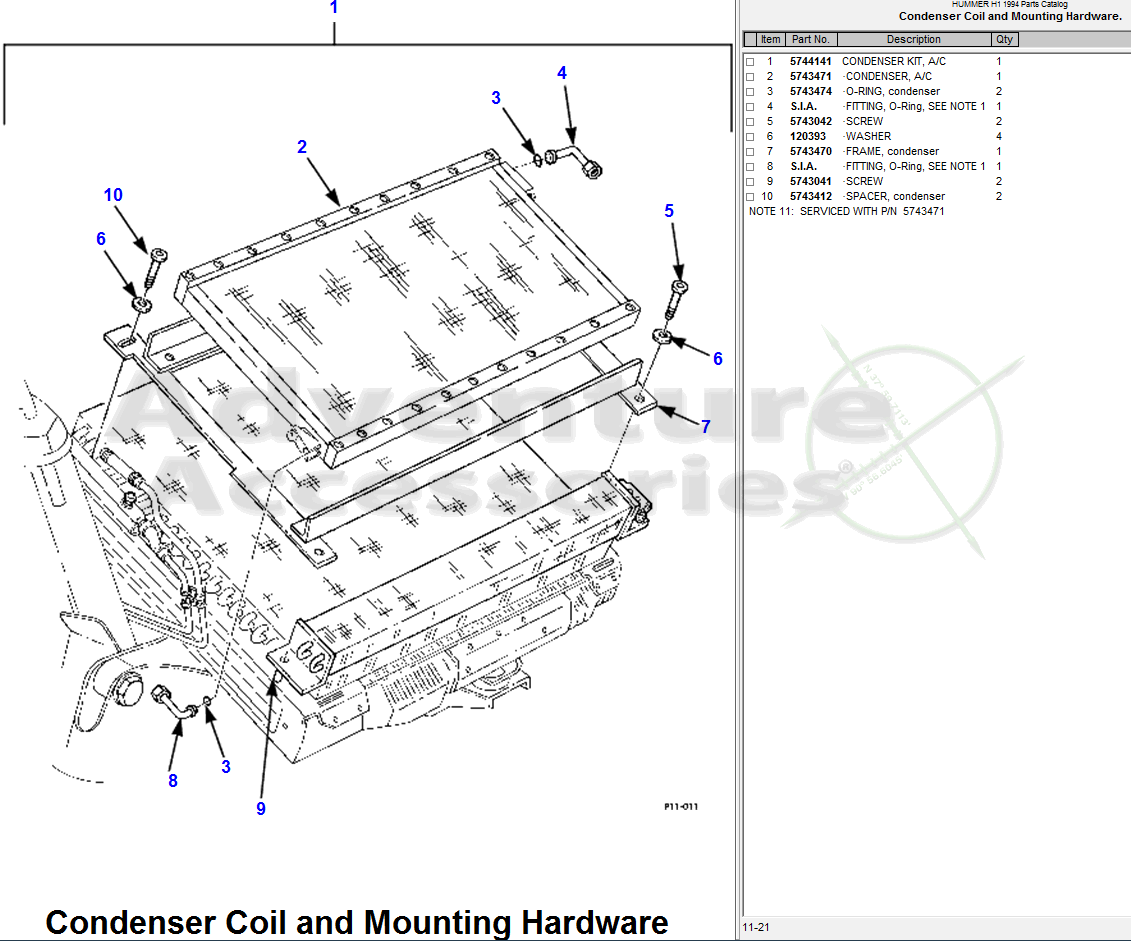Click callout 3 beside callout 8

coord(226,767)
